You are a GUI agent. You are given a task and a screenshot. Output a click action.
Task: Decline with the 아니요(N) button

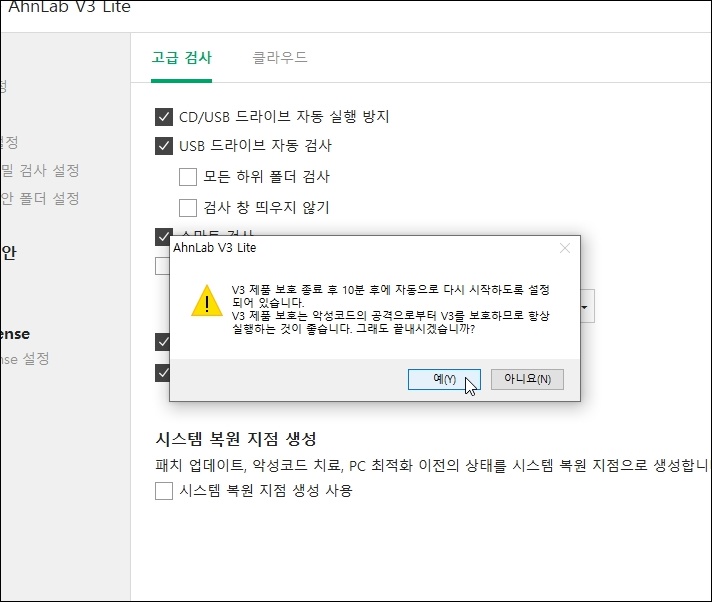tap(527, 379)
